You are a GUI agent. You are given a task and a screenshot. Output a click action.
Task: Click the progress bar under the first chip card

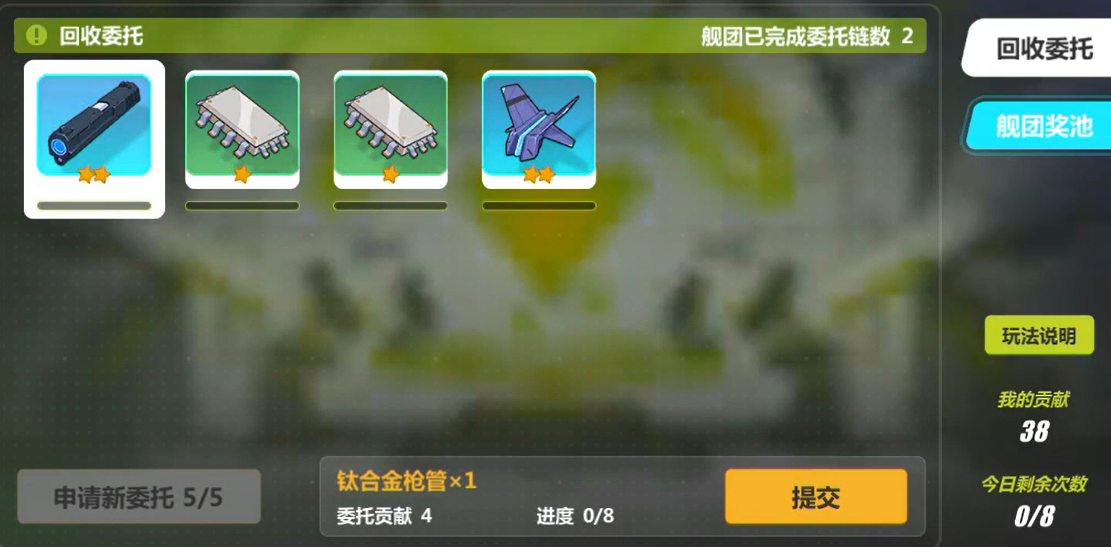[242, 206]
